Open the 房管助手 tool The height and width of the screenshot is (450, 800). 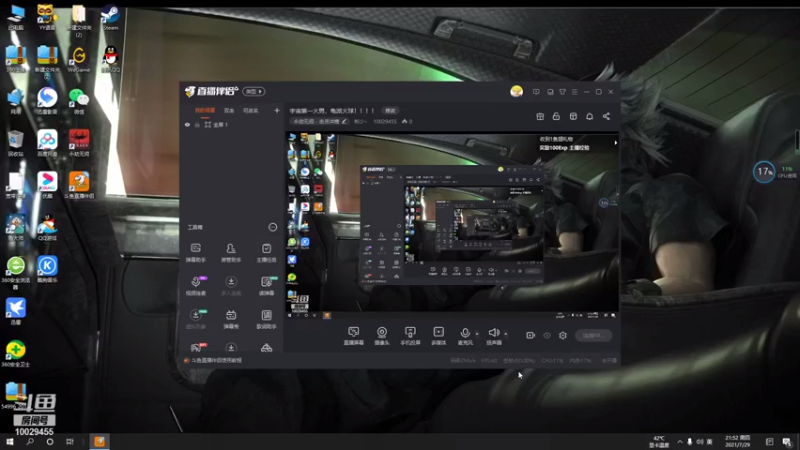click(231, 252)
